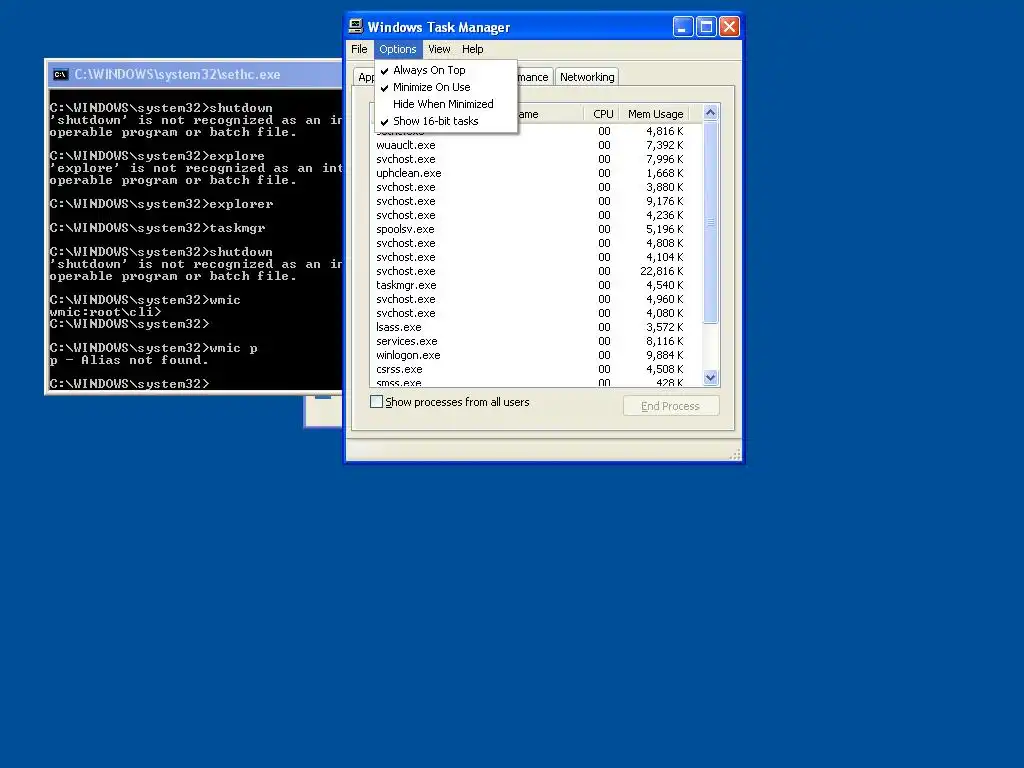Click the command prompt title bar icon
This screenshot has width=1024, height=768.
click(x=61, y=74)
